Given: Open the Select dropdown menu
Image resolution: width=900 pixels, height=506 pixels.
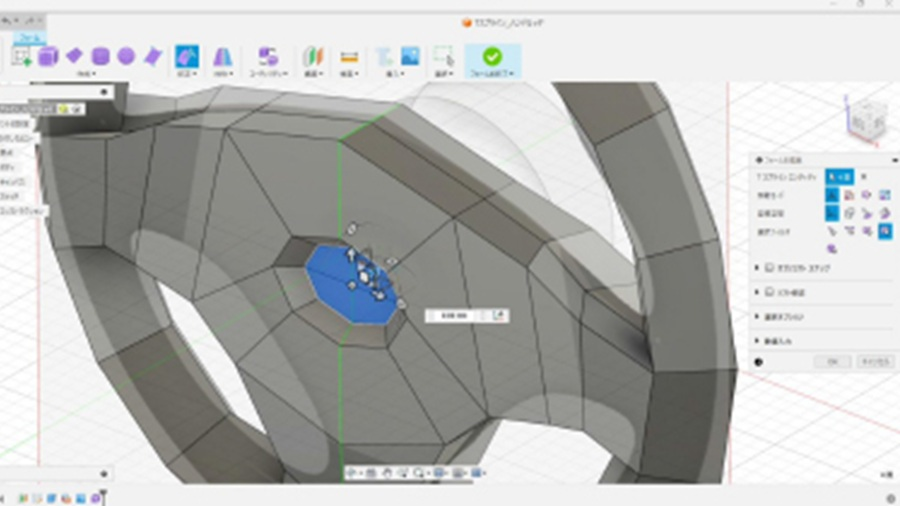Looking at the screenshot, I should point(444,74).
